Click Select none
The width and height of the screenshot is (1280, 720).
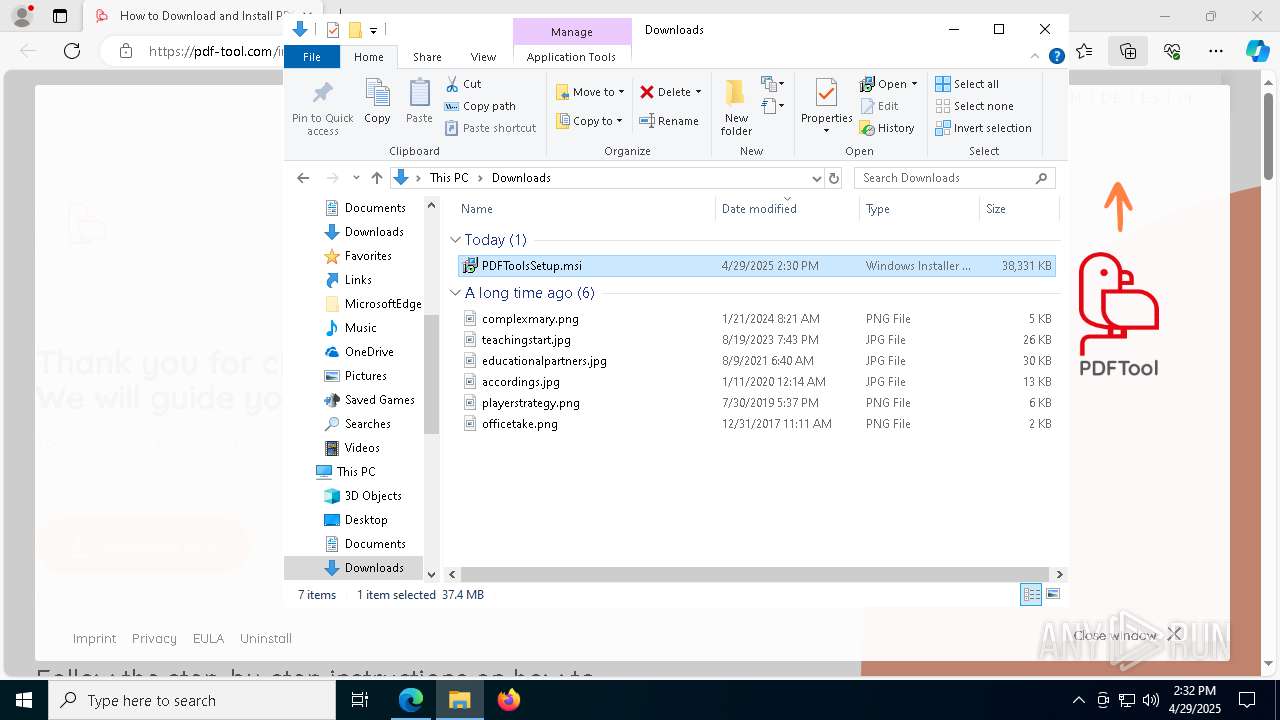974,106
